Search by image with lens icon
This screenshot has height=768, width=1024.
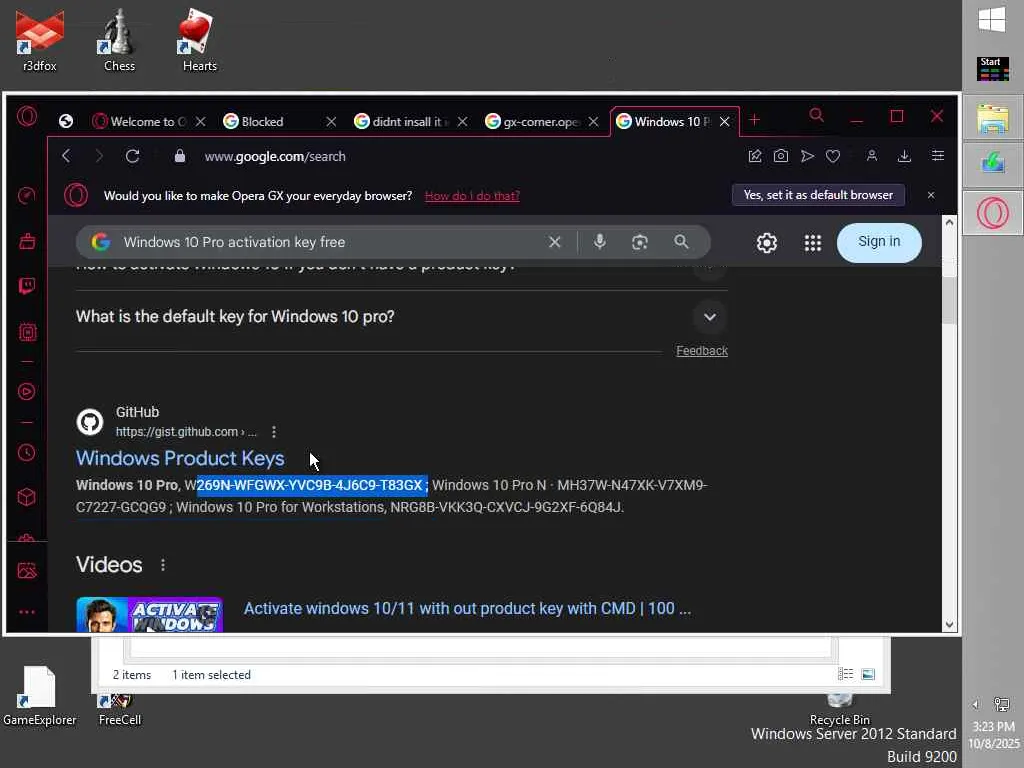[640, 242]
